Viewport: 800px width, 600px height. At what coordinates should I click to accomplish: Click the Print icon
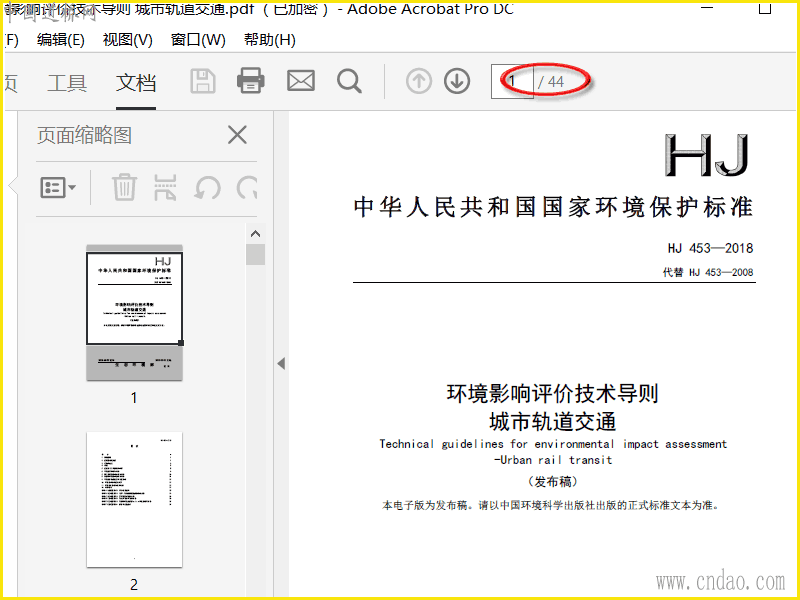[x=251, y=81]
